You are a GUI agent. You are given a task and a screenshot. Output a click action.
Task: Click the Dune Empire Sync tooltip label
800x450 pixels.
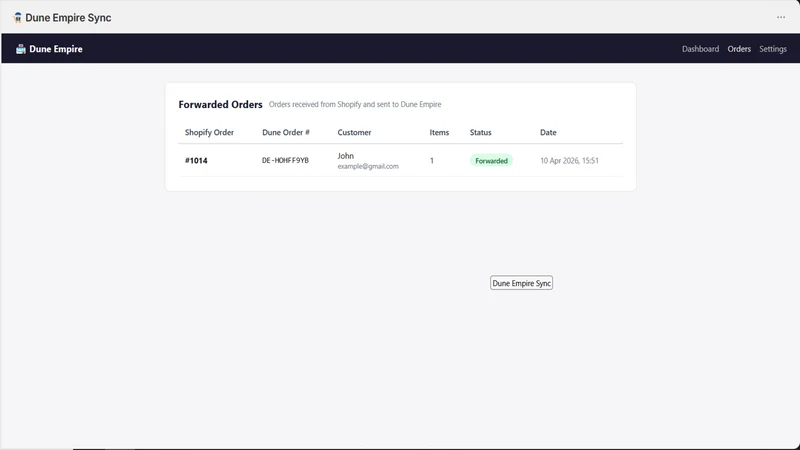pyautogui.click(x=521, y=283)
